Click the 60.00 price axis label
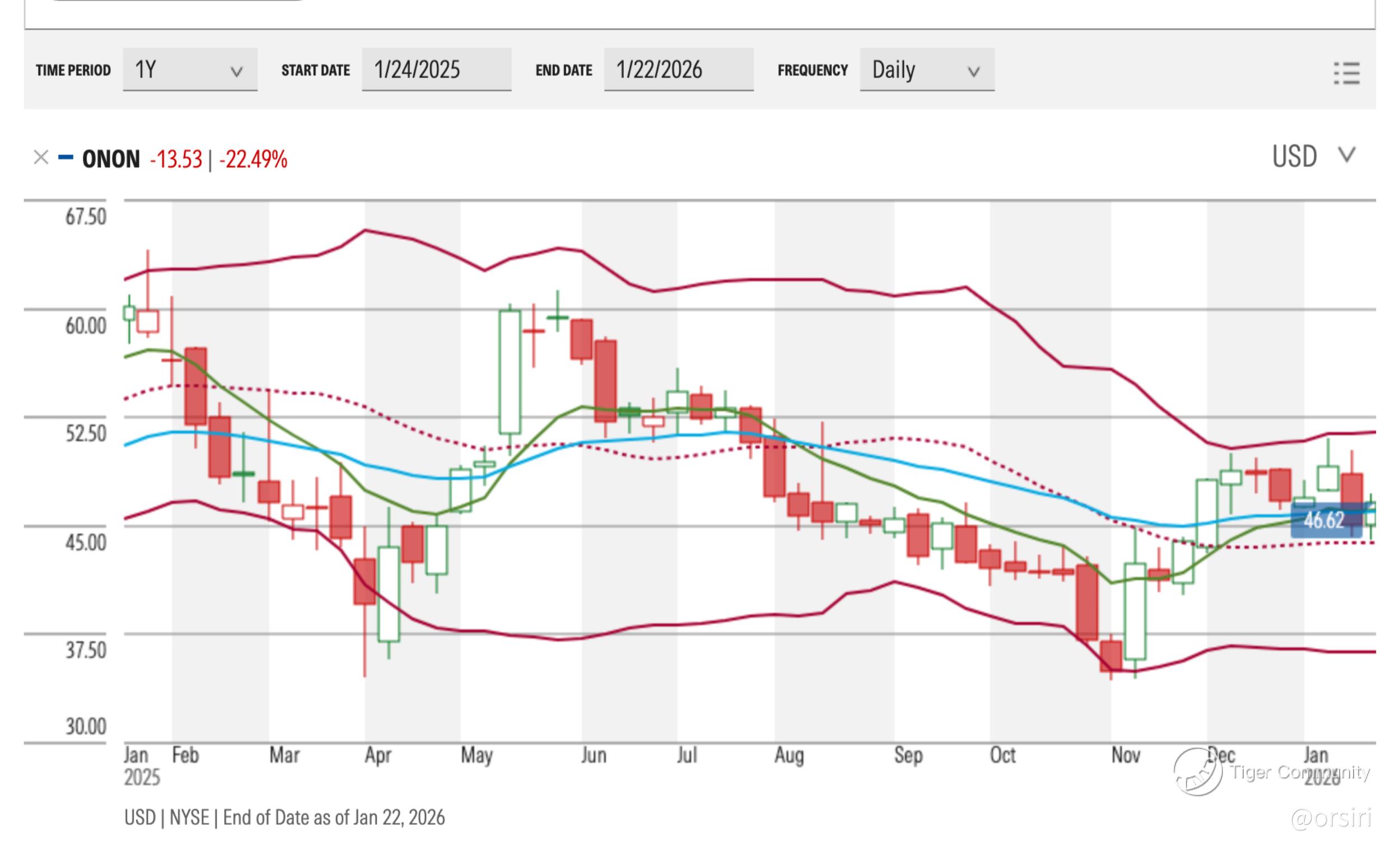 pos(85,325)
